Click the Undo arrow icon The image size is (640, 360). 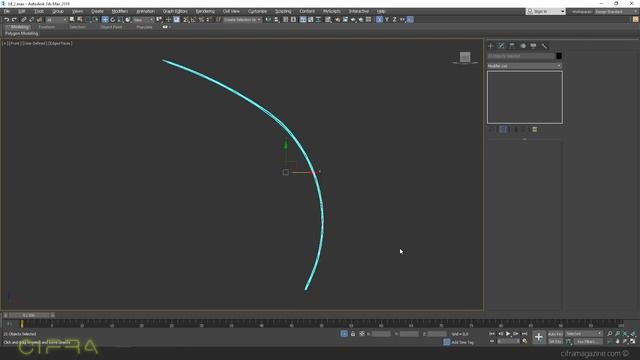tap(7, 20)
